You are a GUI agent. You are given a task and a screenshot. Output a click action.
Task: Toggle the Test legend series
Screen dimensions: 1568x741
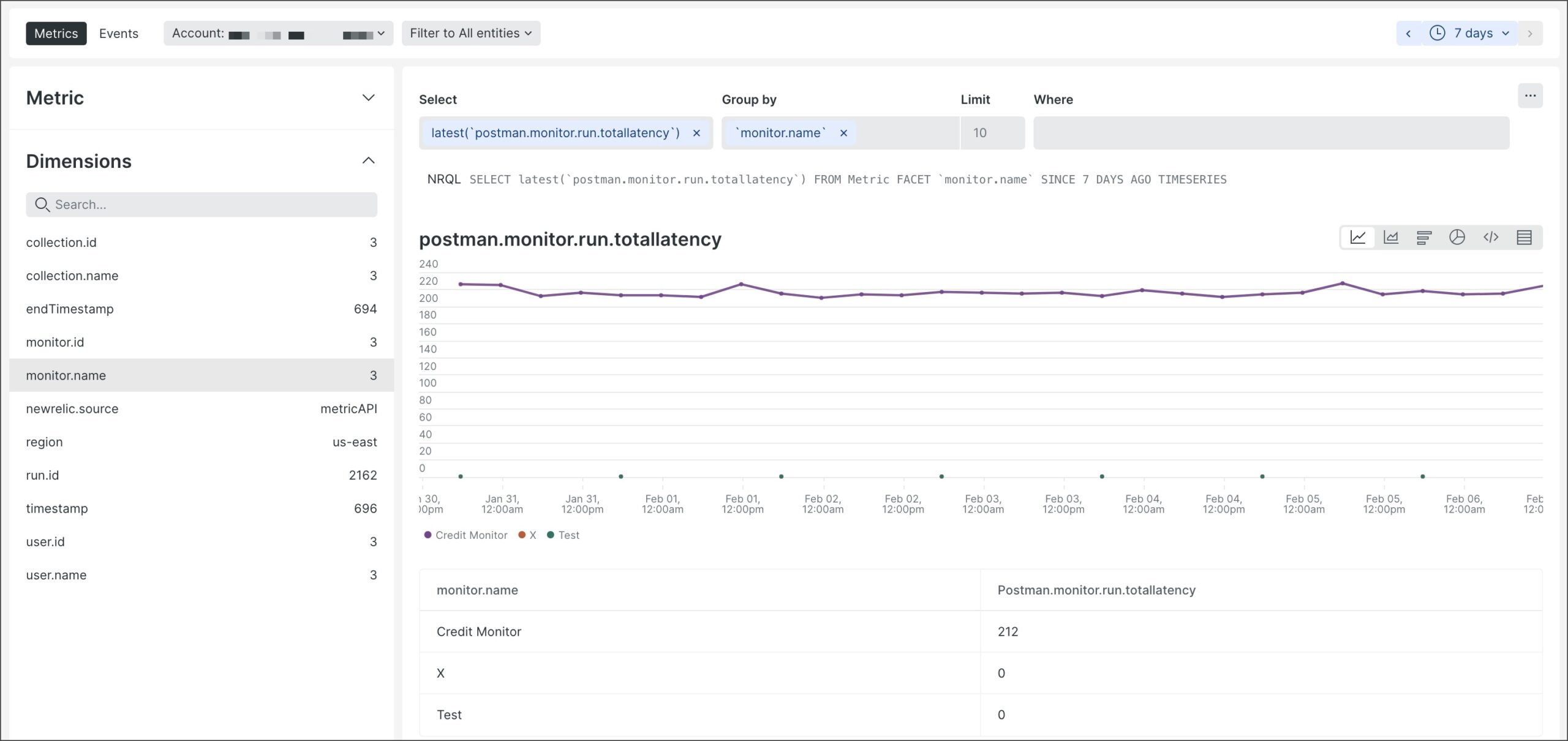tap(563, 535)
